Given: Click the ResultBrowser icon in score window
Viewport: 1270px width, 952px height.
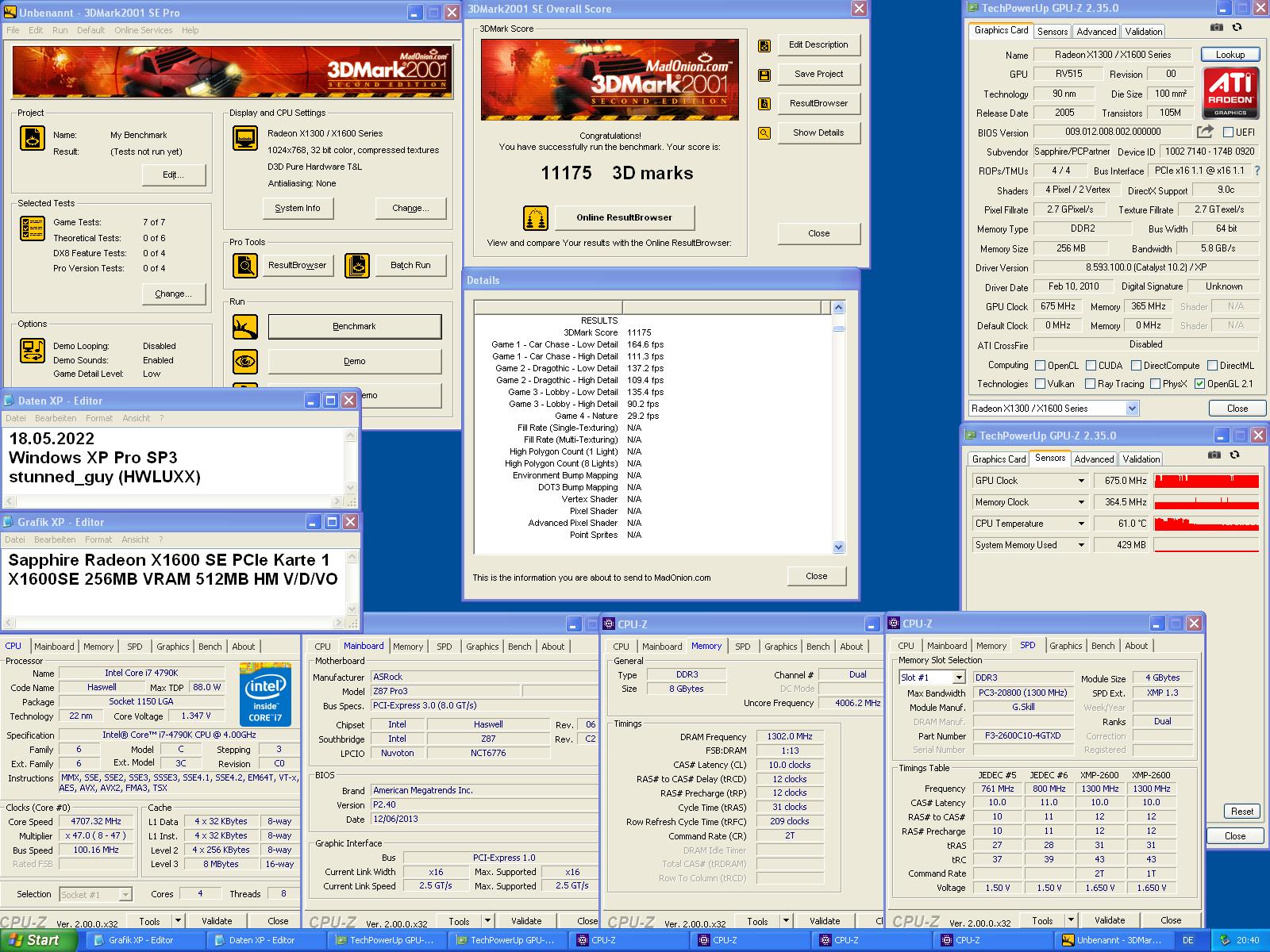Looking at the screenshot, I should pyautogui.click(x=764, y=104).
